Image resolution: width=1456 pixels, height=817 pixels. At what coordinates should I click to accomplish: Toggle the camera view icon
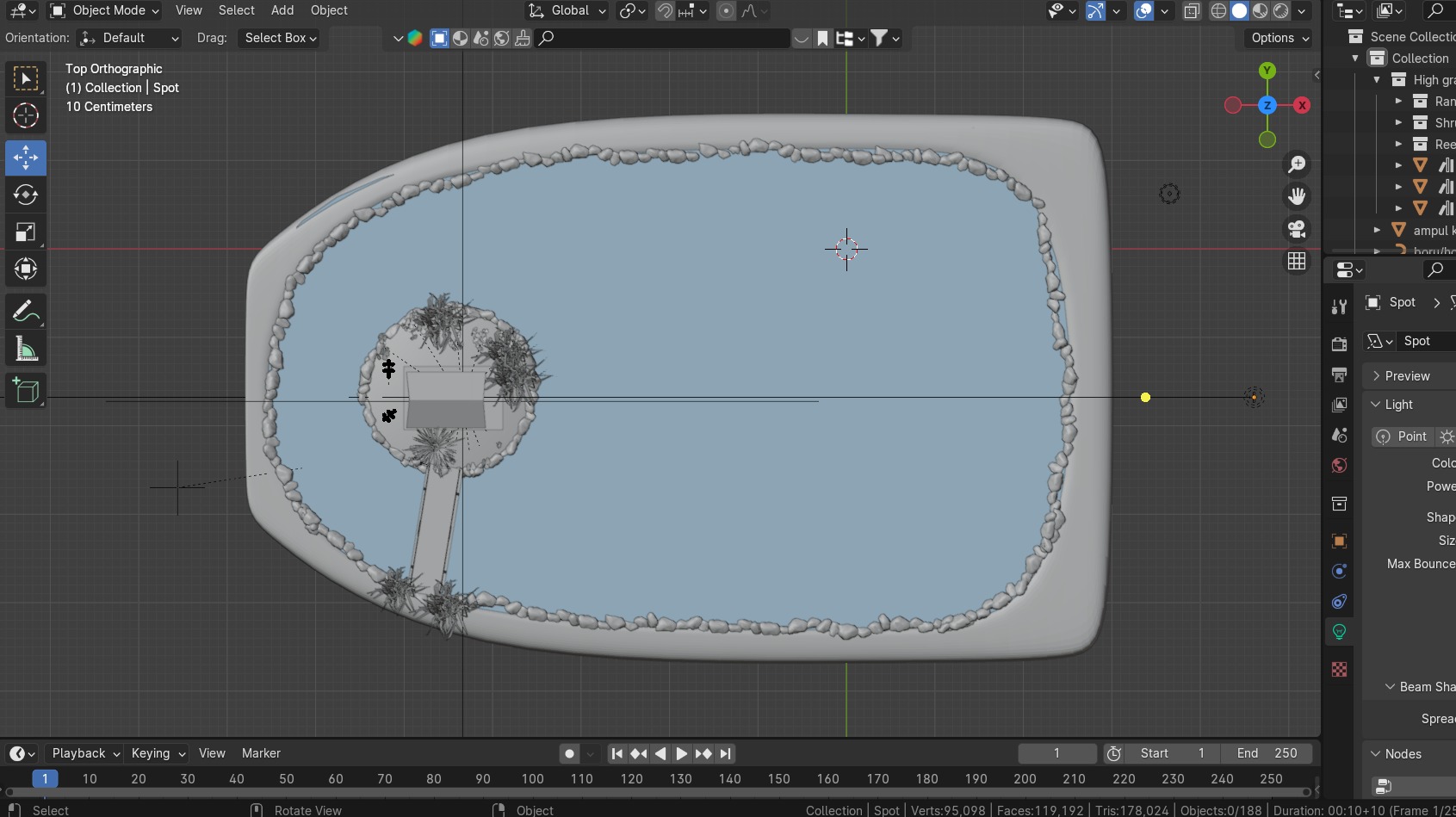tap(1297, 229)
